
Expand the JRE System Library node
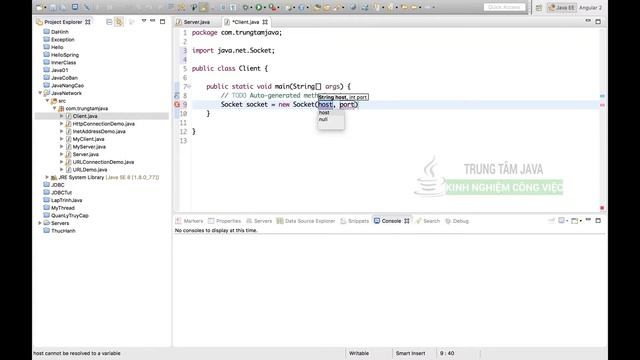click(47, 177)
